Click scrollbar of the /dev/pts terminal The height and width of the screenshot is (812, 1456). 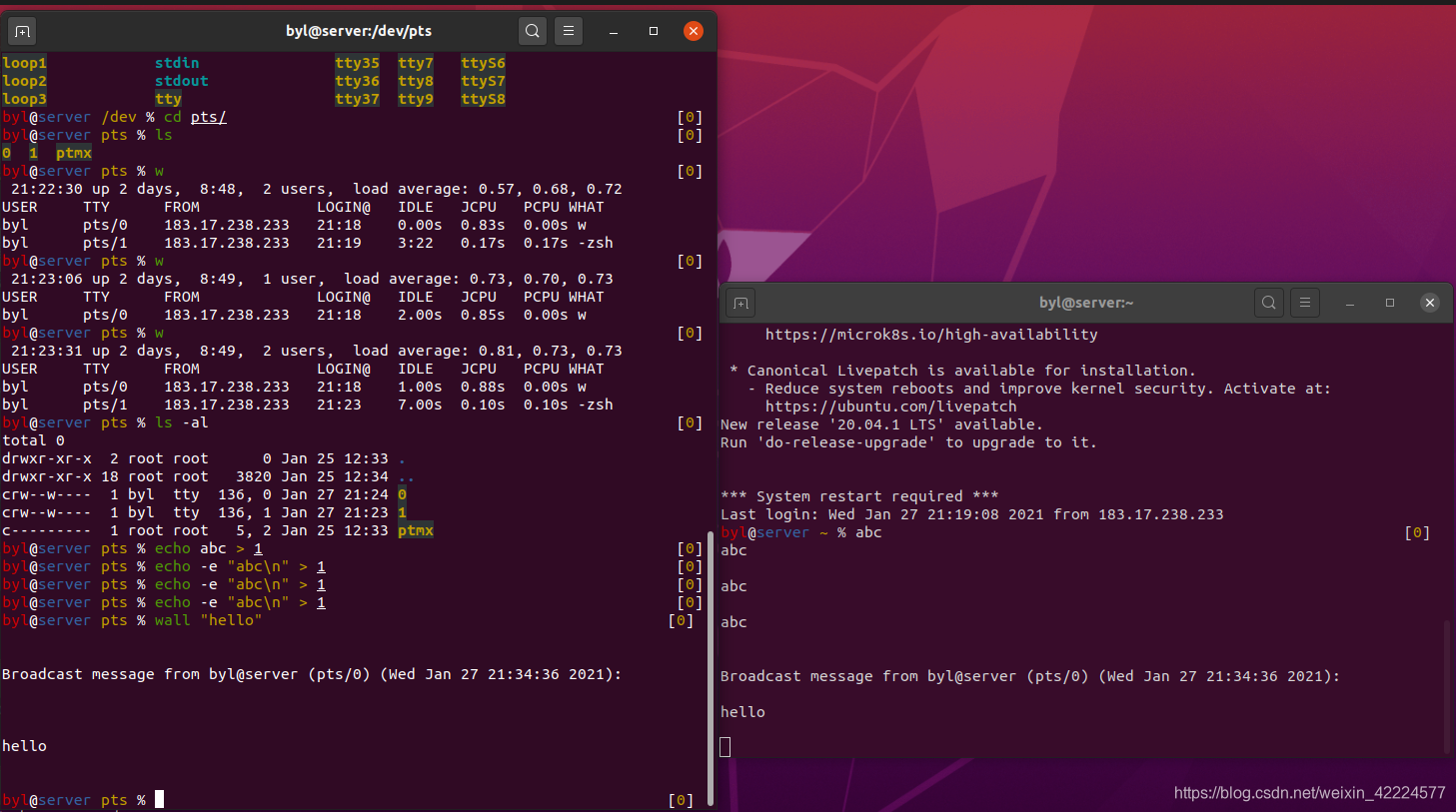[711, 667]
